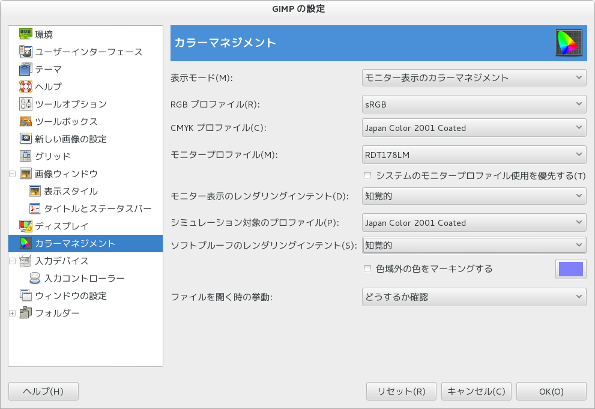Select ユーザーインターフェース in the settings tree
The width and height of the screenshot is (595, 409).
[x=89, y=52]
